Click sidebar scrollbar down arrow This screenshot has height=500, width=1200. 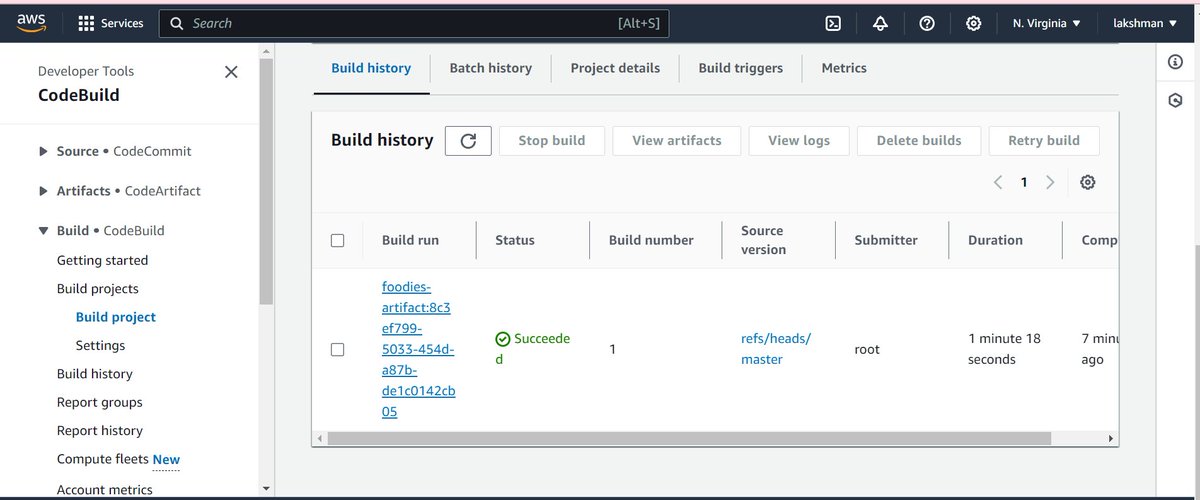pos(266,488)
